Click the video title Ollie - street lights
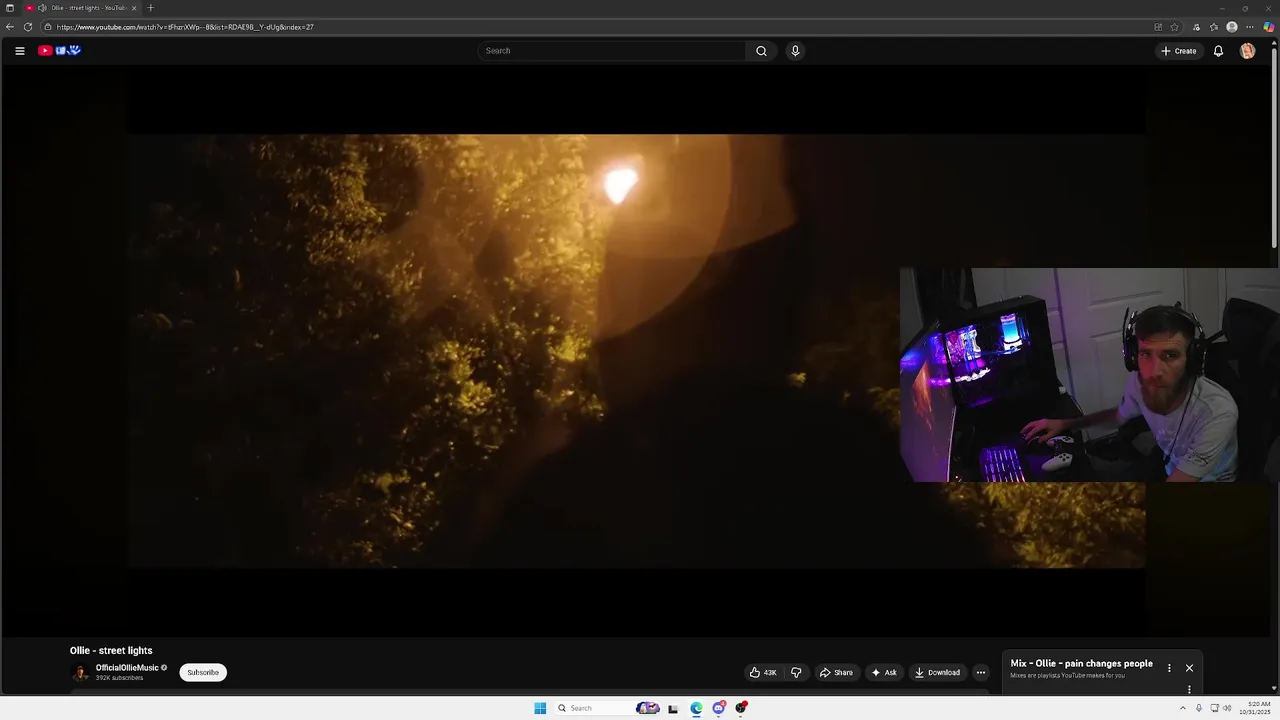Viewport: 1280px width, 720px height. coord(111,651)
